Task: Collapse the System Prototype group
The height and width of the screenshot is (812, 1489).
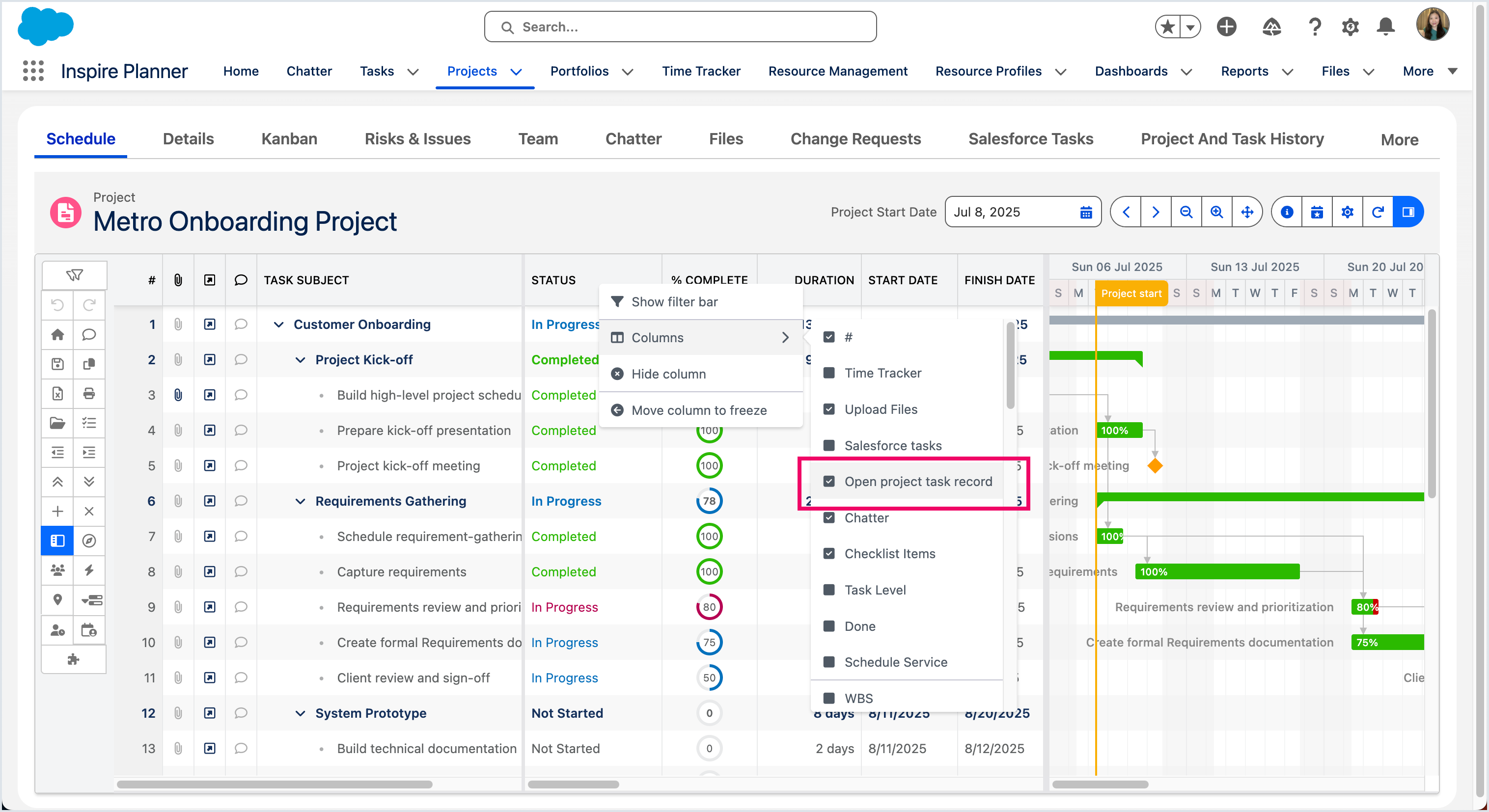Action: (301, 713)
